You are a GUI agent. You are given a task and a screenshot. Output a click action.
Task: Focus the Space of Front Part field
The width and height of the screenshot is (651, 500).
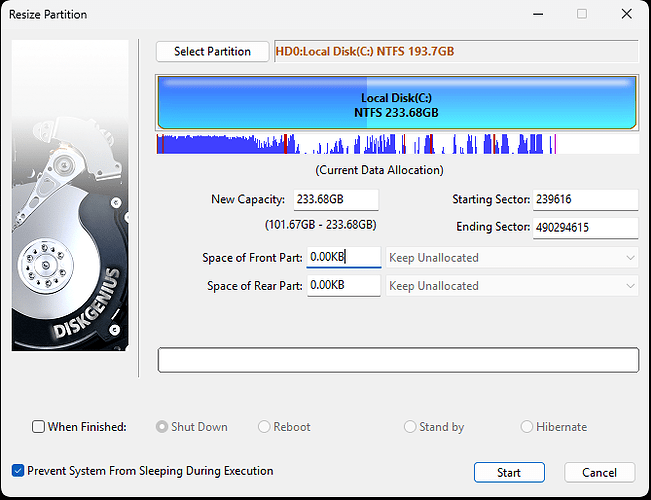pyautogui.click(x=344, y=257)
